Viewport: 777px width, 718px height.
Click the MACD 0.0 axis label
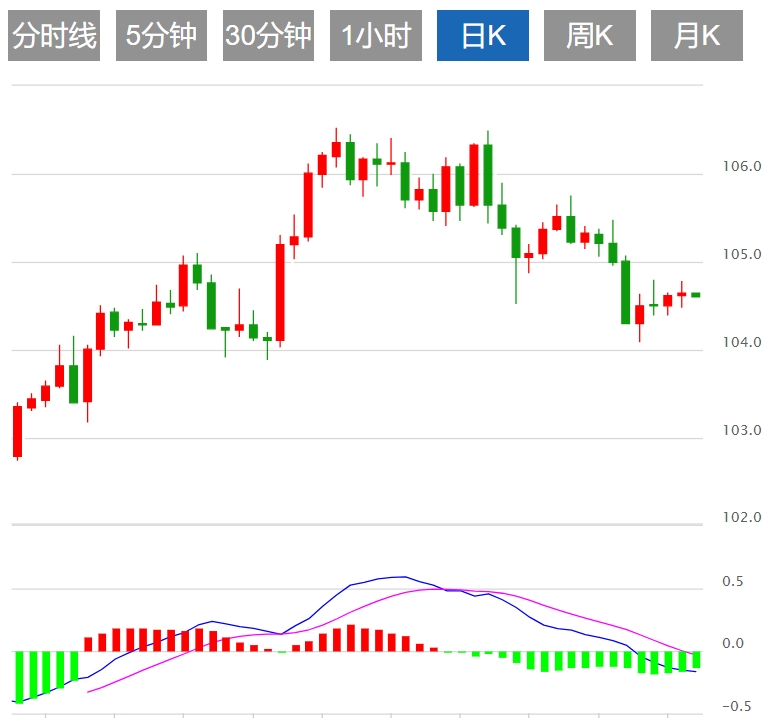click(733, 644)
